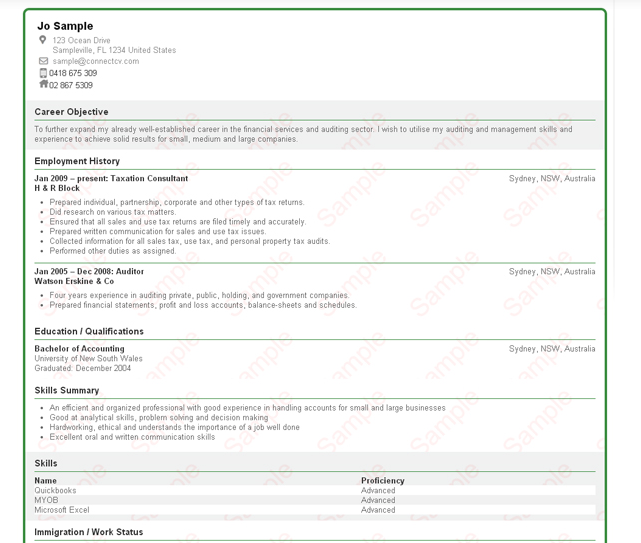This screenshot has height=543, width=641.
Task: Click Jan 2005 – Dec 2008: Auditor
Action: coord(89,272)
